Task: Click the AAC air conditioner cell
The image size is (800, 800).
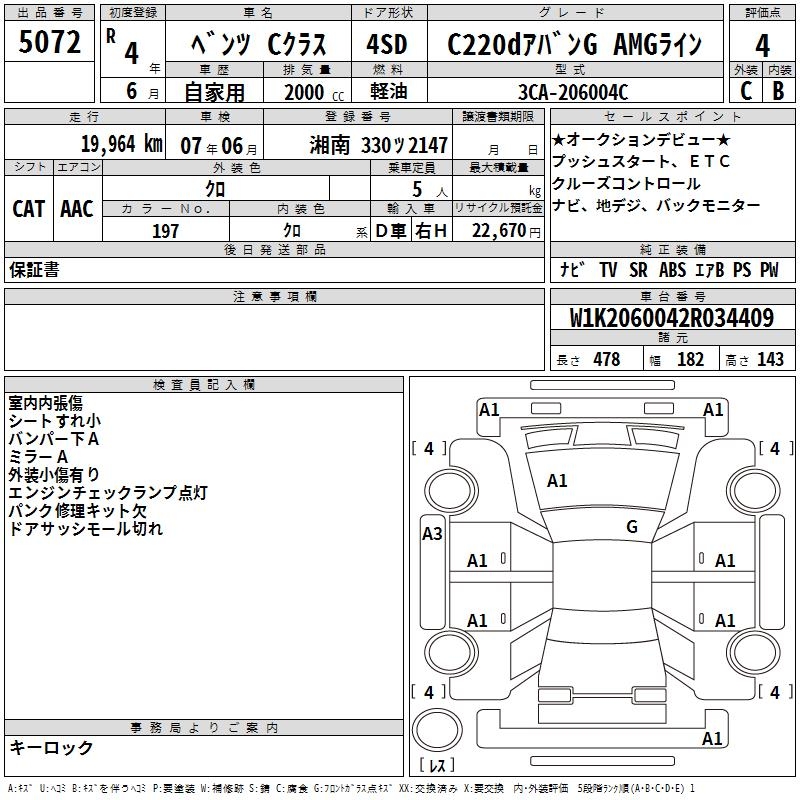Action: click(76, 208)
